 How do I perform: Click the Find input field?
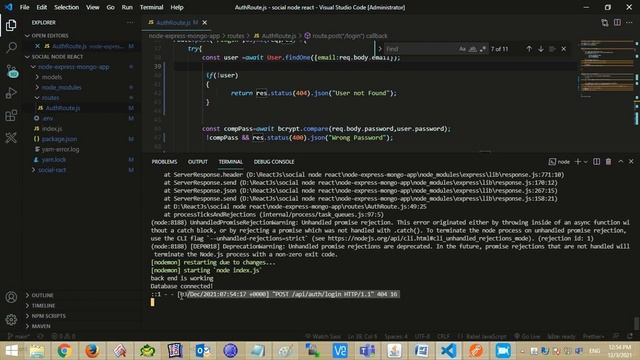point(420,49)
